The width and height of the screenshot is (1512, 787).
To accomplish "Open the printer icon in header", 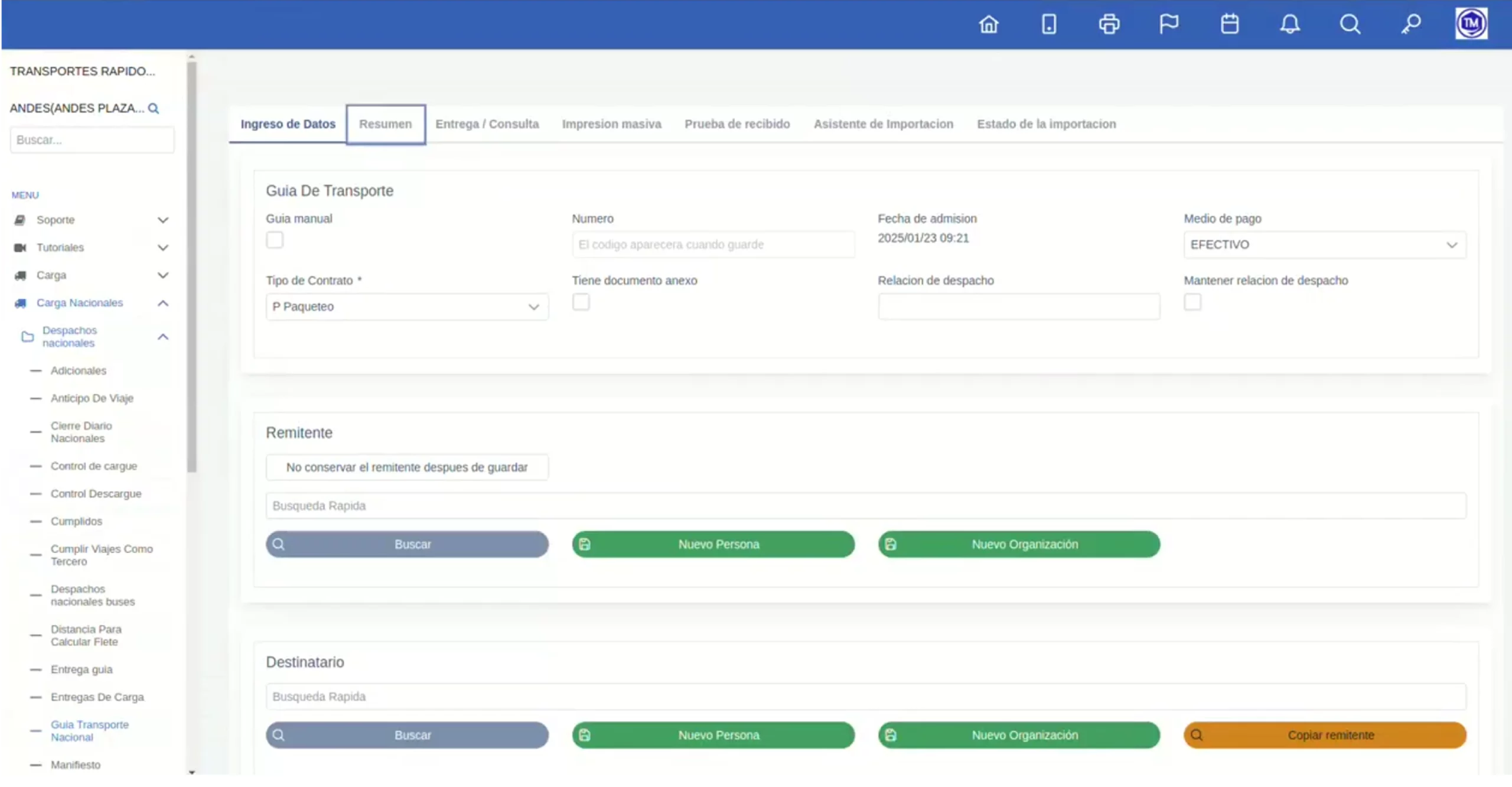I will (1109, 24).
